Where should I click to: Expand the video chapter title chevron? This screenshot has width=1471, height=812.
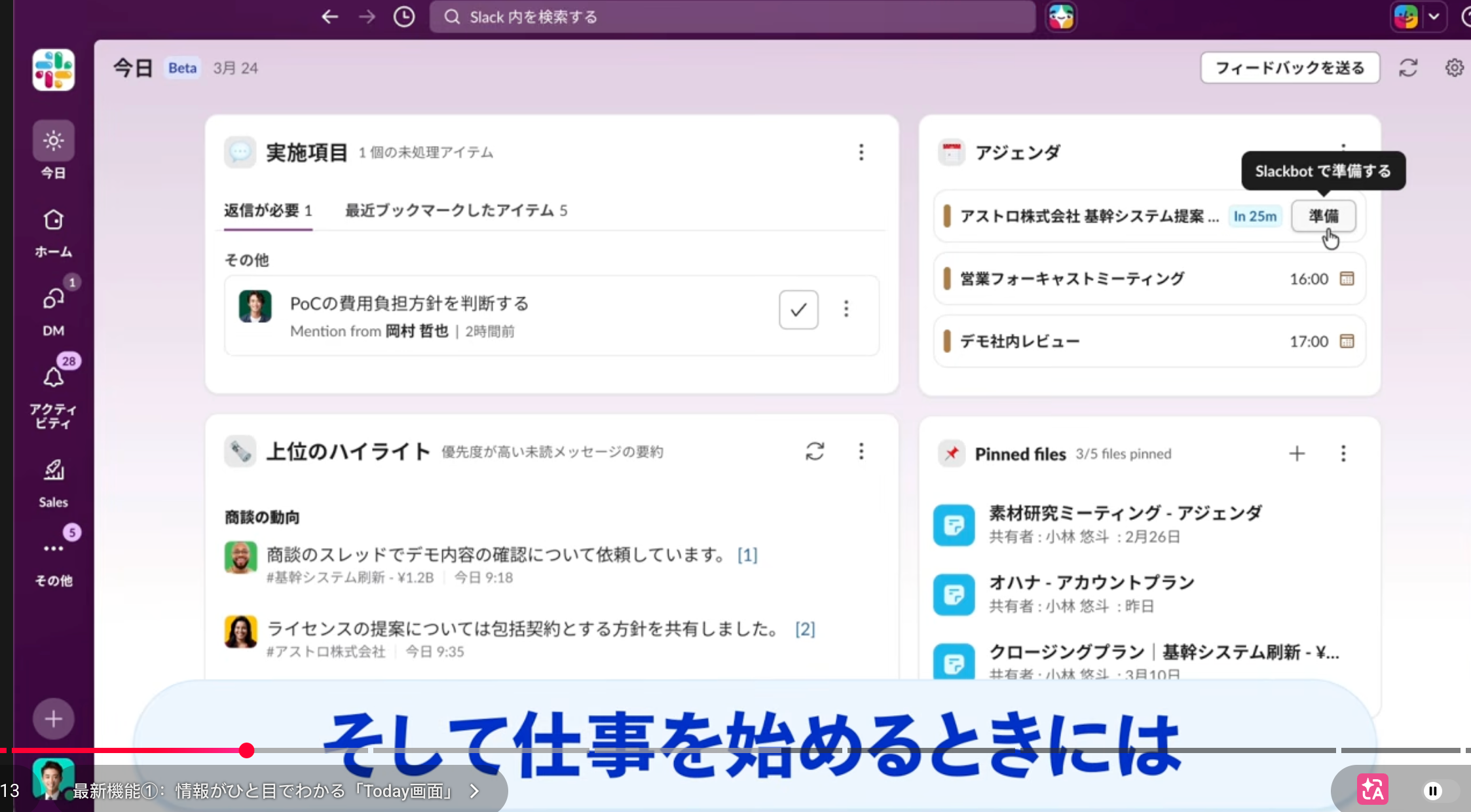pyautogui.click(x=474, y=791)
